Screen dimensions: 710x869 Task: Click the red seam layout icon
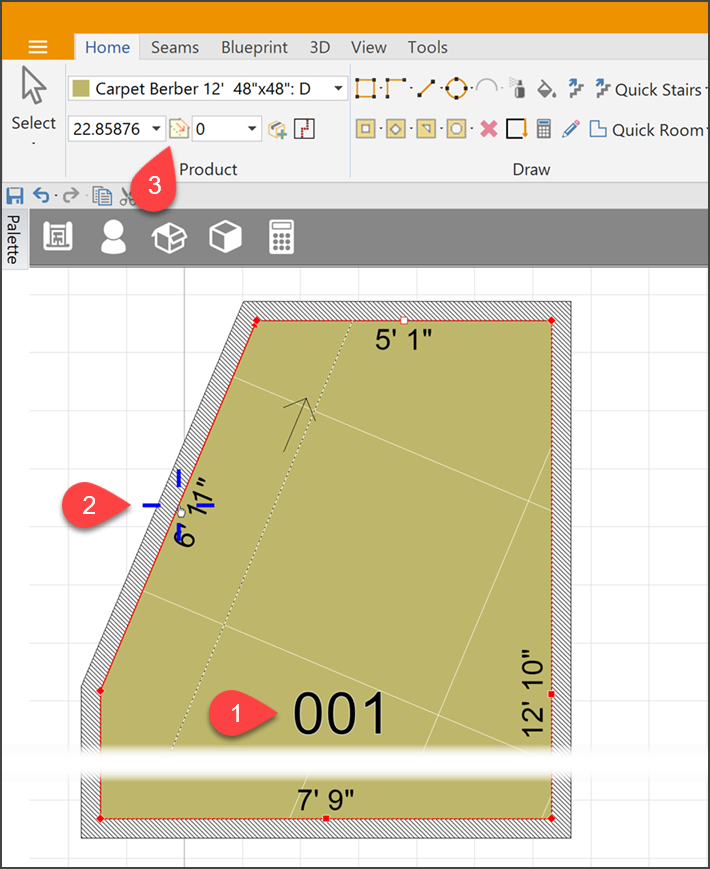coord(304,129)
